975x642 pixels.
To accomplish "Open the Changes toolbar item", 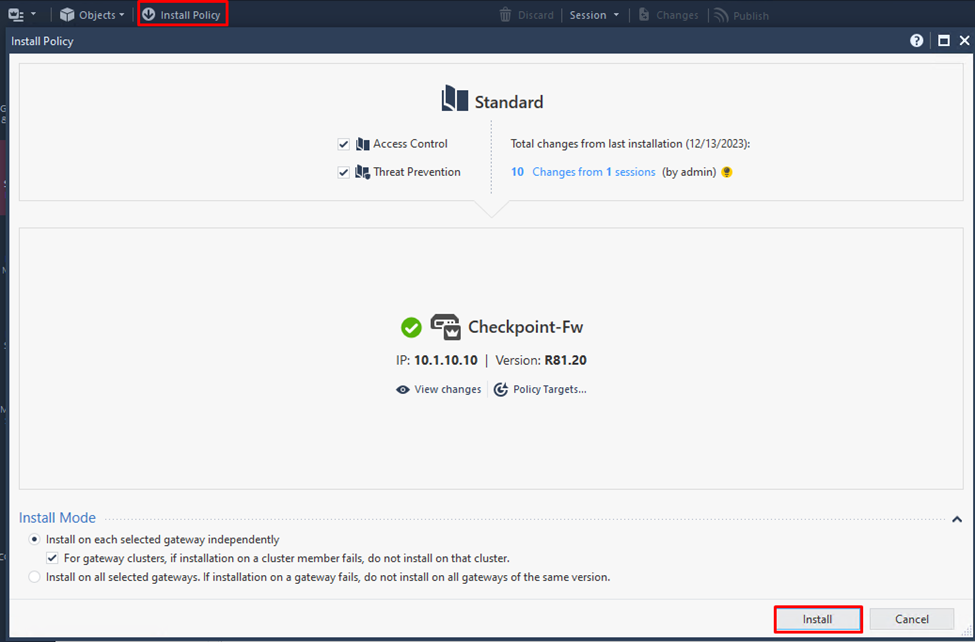I will 668,15.
